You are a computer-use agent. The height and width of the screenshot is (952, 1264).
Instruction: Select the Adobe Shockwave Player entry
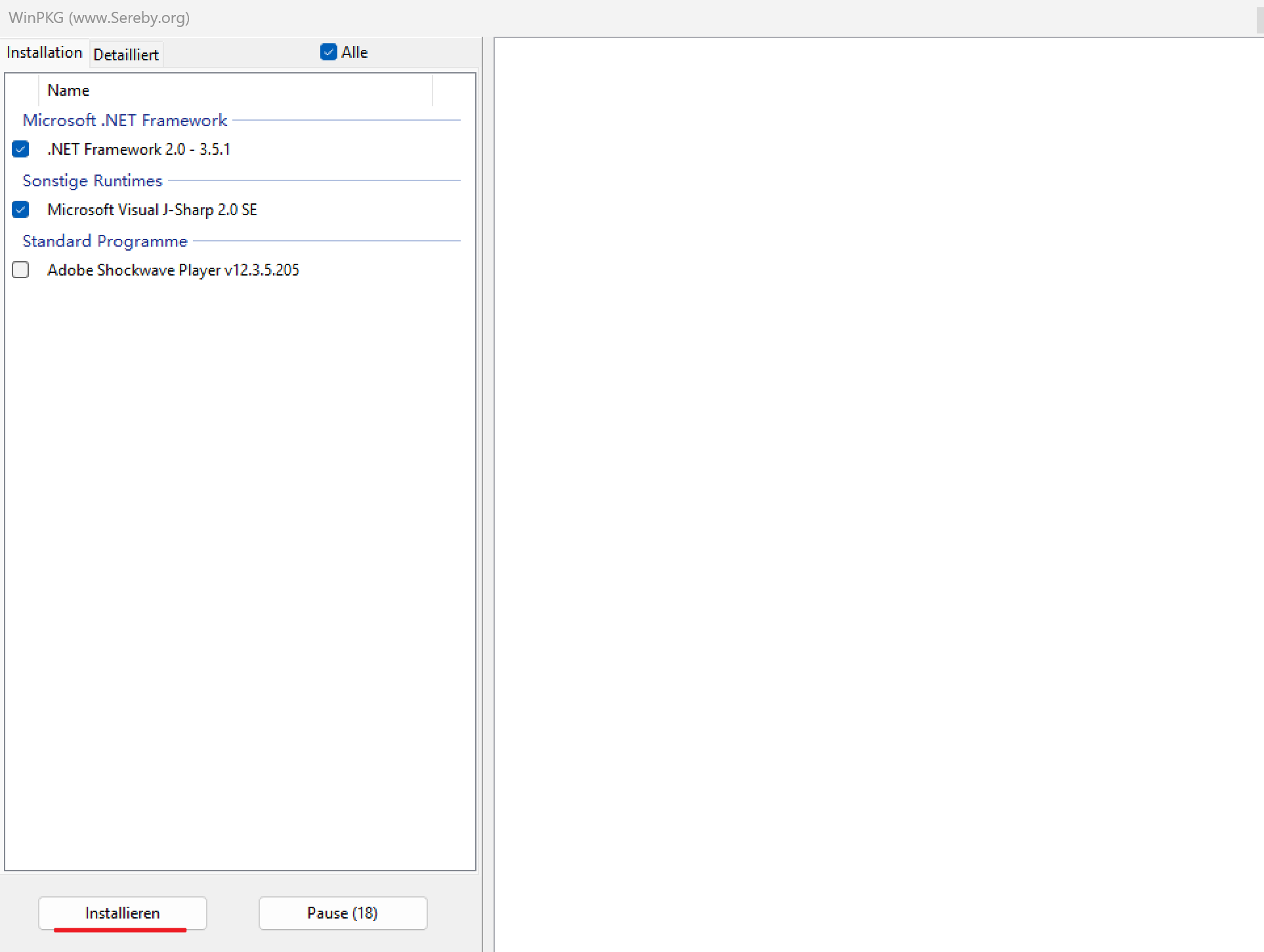(173, 270)
